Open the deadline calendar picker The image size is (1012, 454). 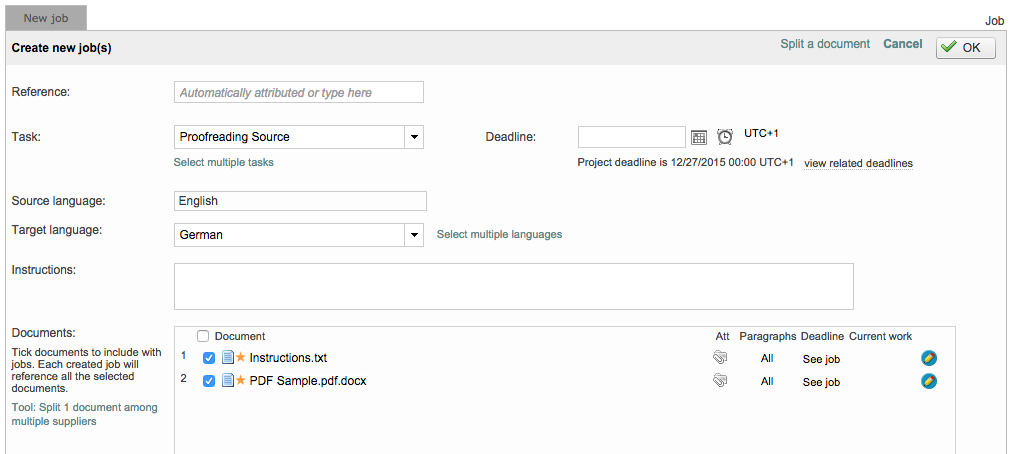699,137
